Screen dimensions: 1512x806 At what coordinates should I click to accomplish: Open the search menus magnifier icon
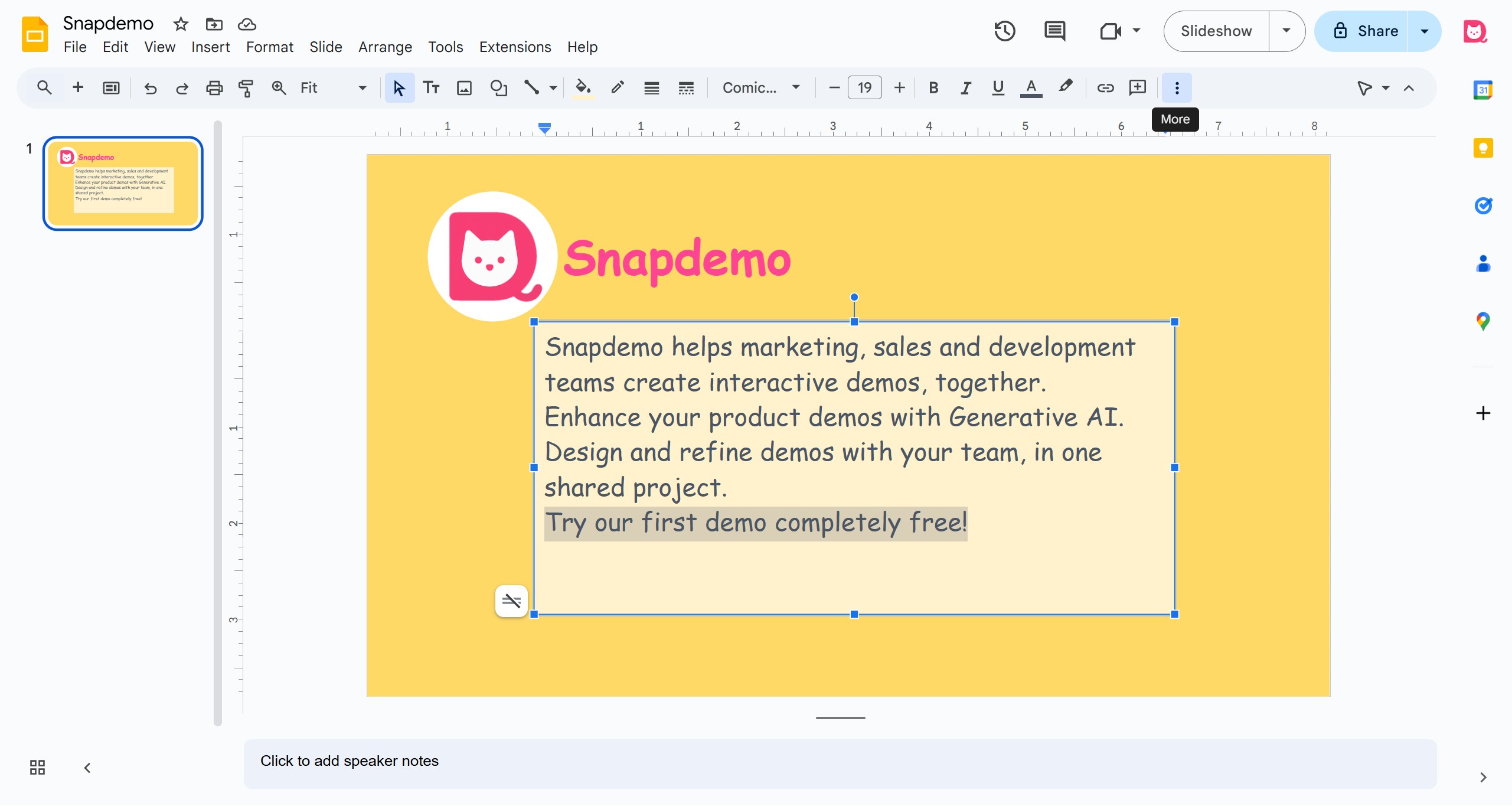[44, 88]
